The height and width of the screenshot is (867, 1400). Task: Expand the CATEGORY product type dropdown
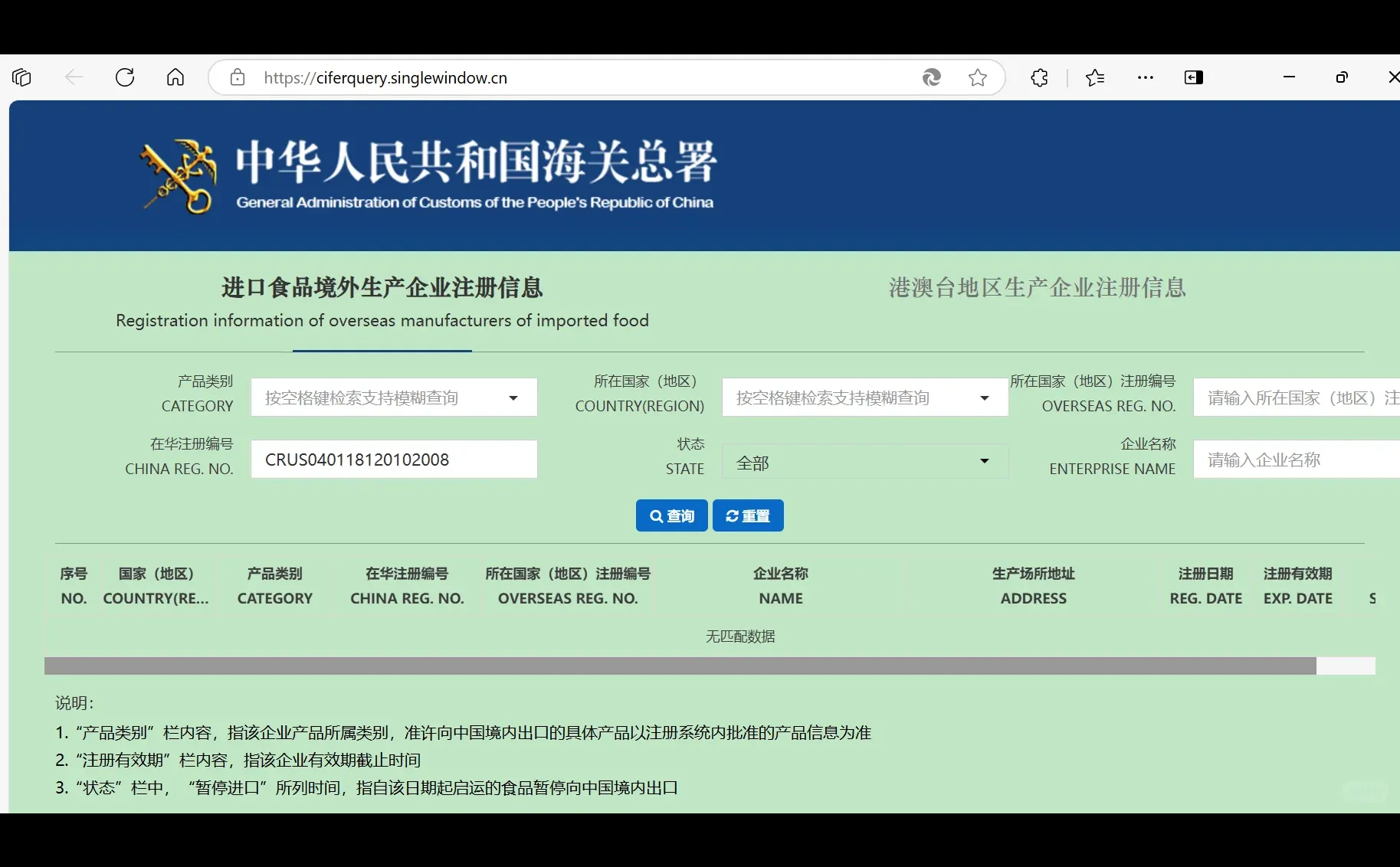pos(512,398)
